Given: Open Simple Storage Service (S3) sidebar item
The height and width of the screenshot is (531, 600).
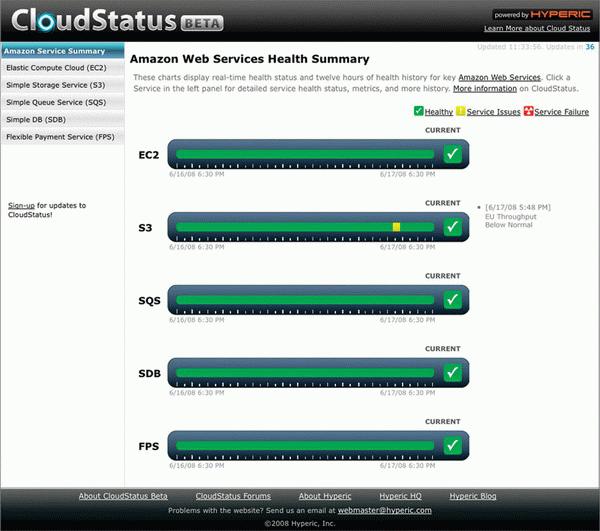Looking at the screenshot, I should tap(62, 85).
